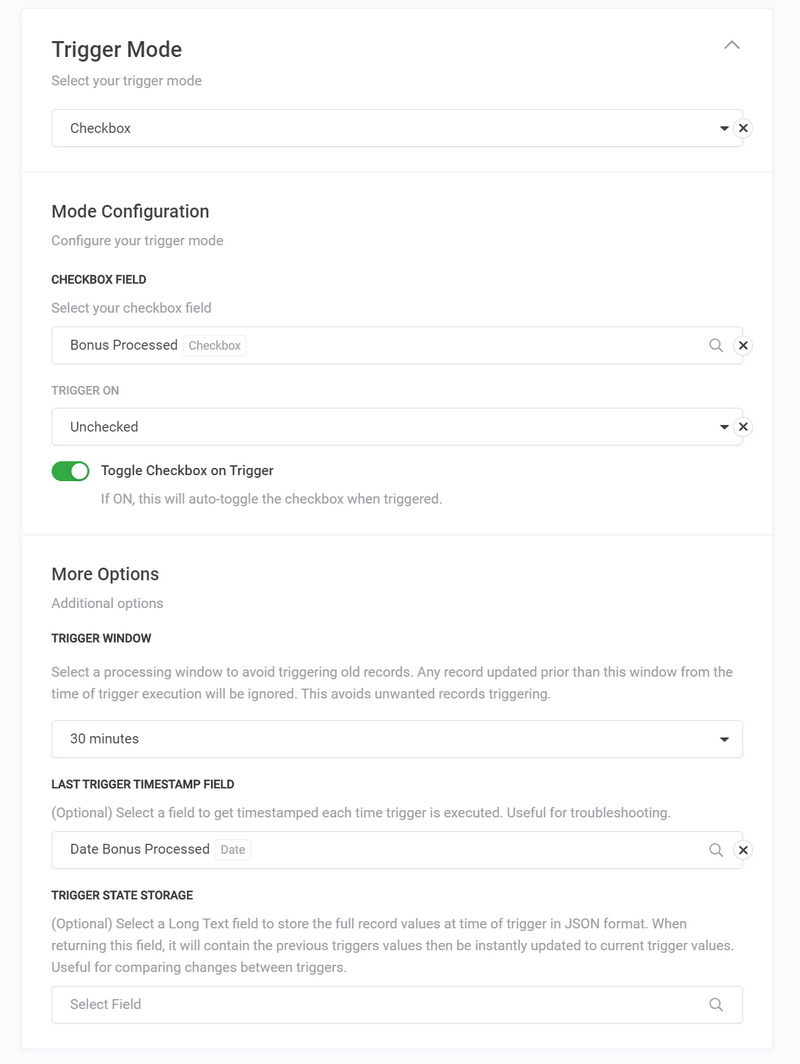Clear the Date Bonus Processed selection

point(743,850)
